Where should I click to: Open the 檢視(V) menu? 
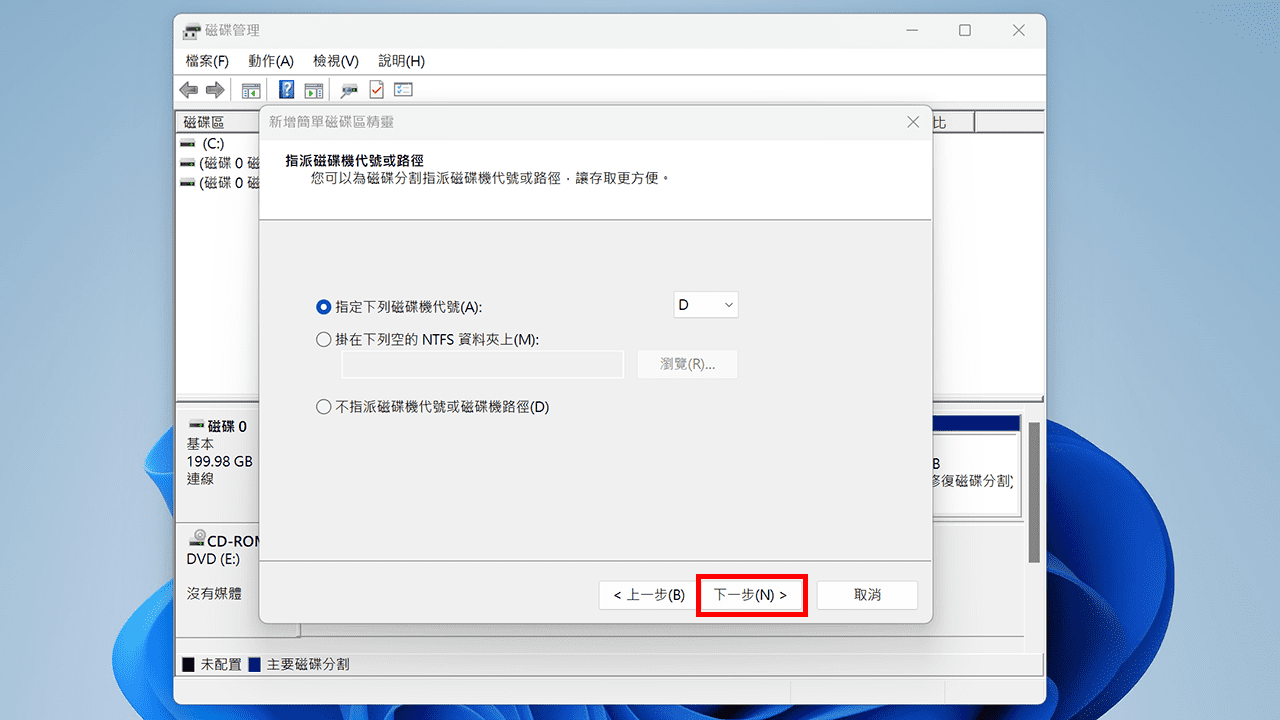335,61
